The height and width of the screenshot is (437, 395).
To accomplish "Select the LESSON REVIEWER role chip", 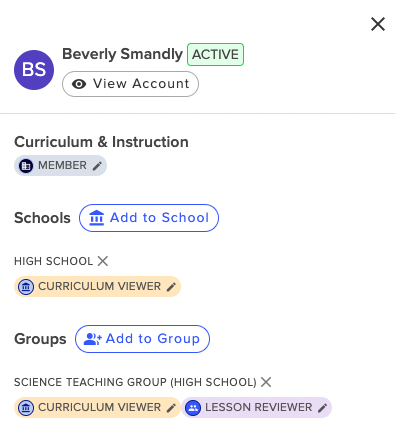I will [x=256, y=408].
